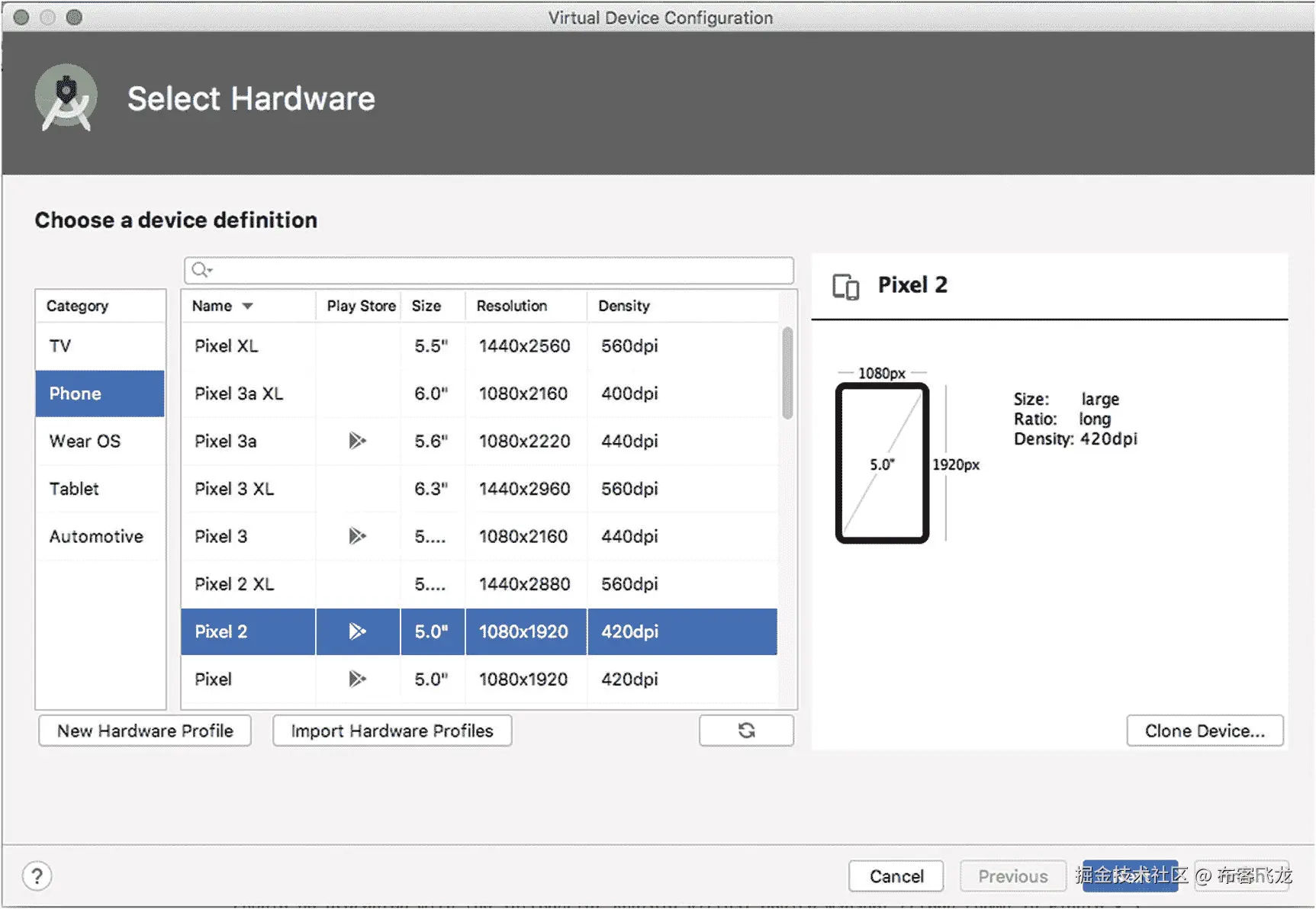The width and height of the screenshot is (1316, 909).
Task: Click the Android Studio logo in header
Action: click(66, 98)
